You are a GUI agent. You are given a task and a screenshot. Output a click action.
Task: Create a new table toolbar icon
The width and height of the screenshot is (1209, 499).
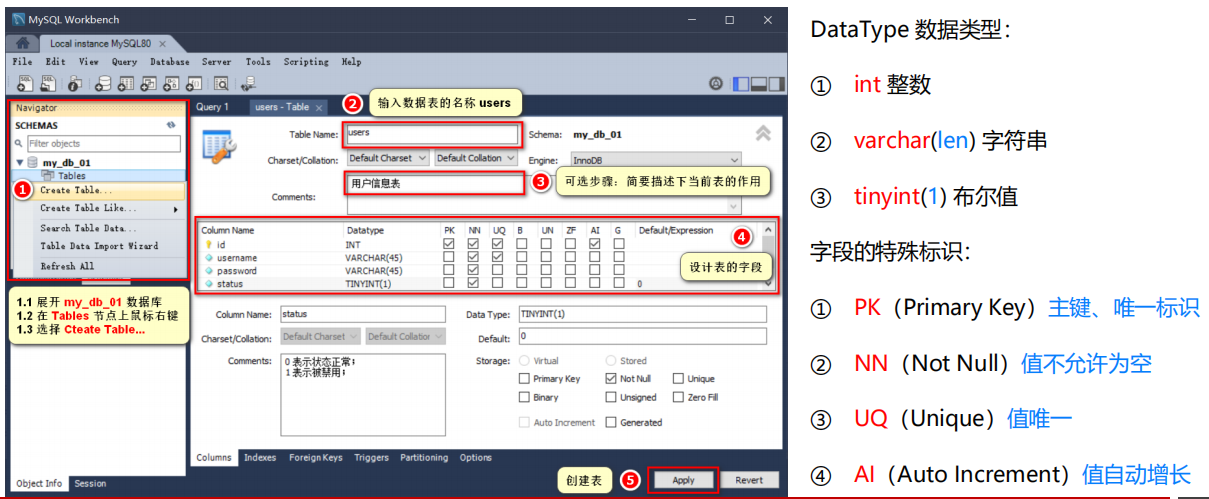125,84
